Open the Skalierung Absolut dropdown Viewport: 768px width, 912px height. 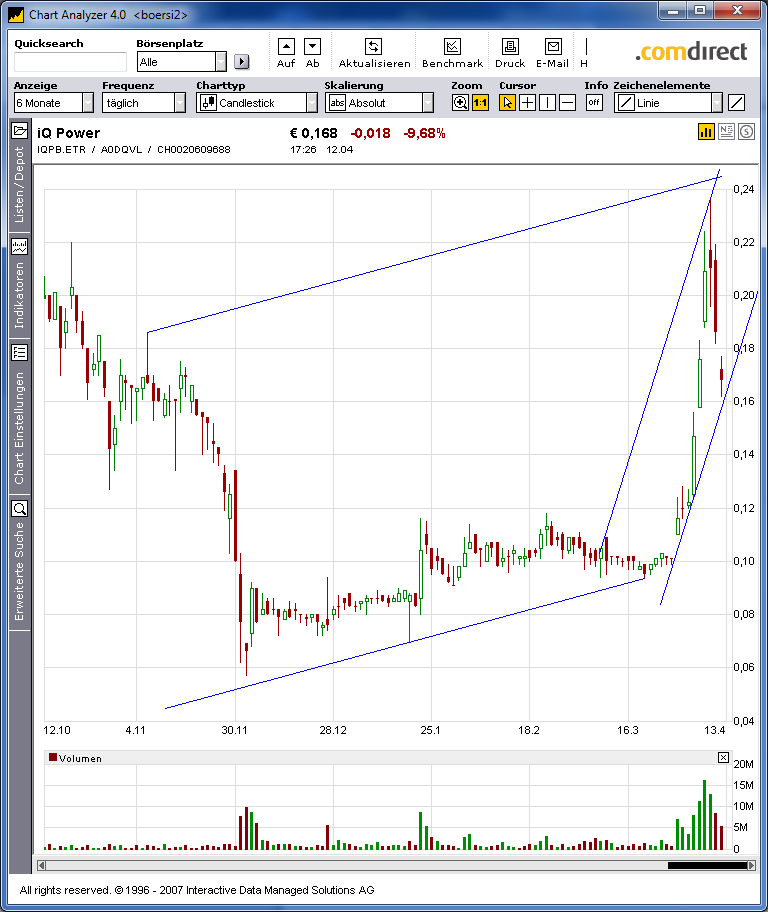379,103
